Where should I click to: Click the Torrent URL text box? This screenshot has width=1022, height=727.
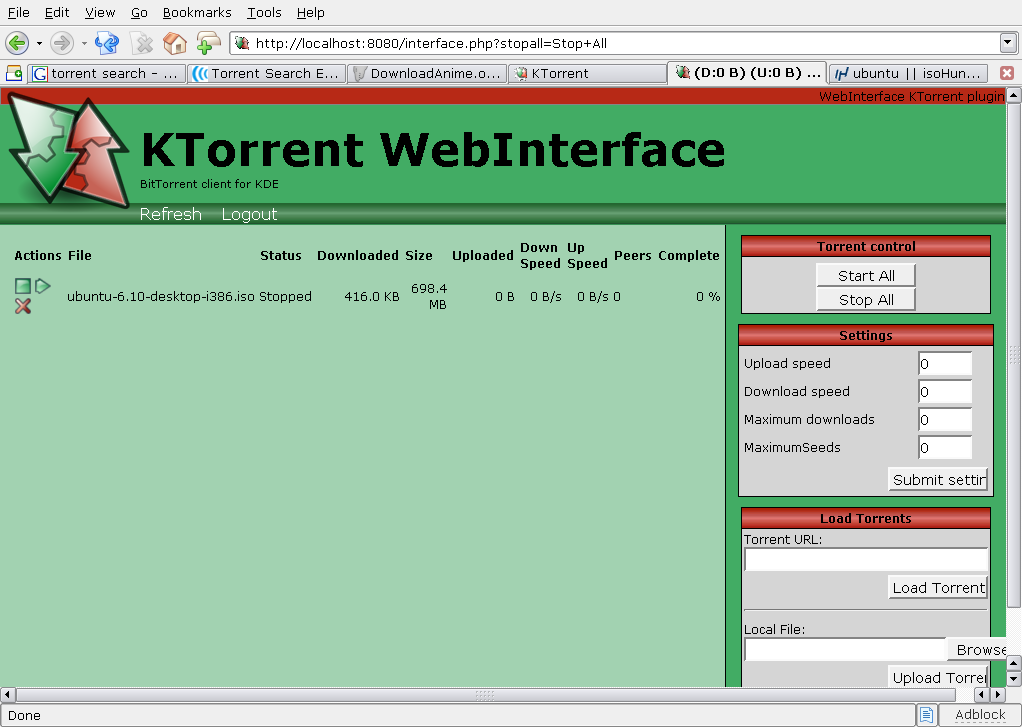[x=866, y=559]
